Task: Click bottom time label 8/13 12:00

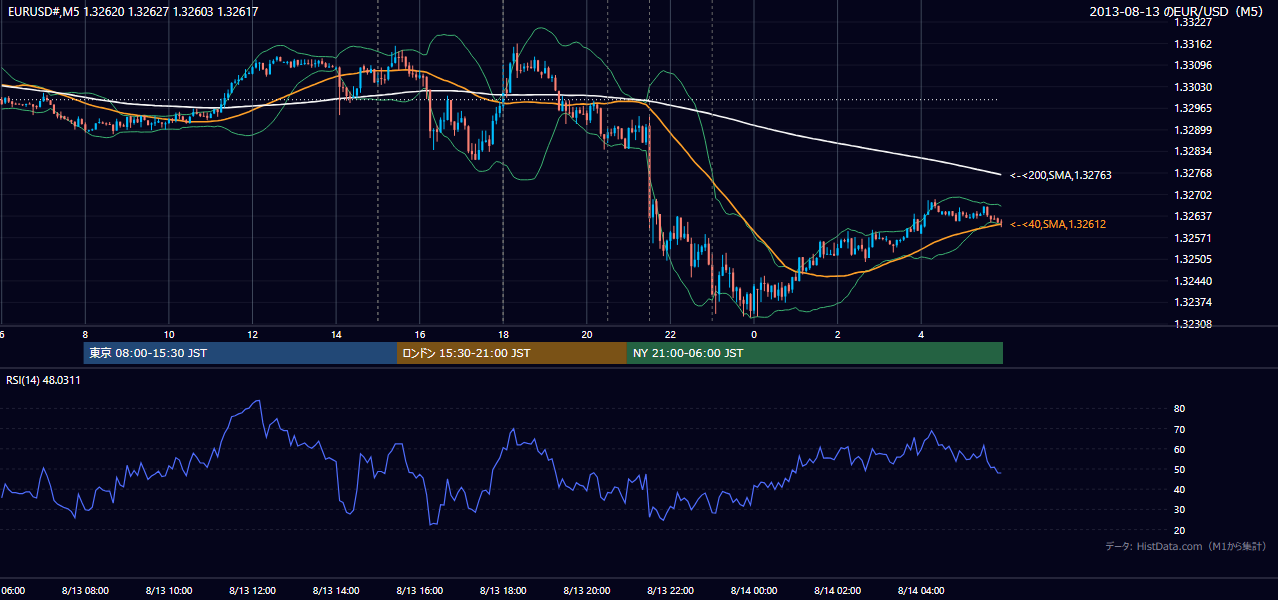Action: point(253,591)
